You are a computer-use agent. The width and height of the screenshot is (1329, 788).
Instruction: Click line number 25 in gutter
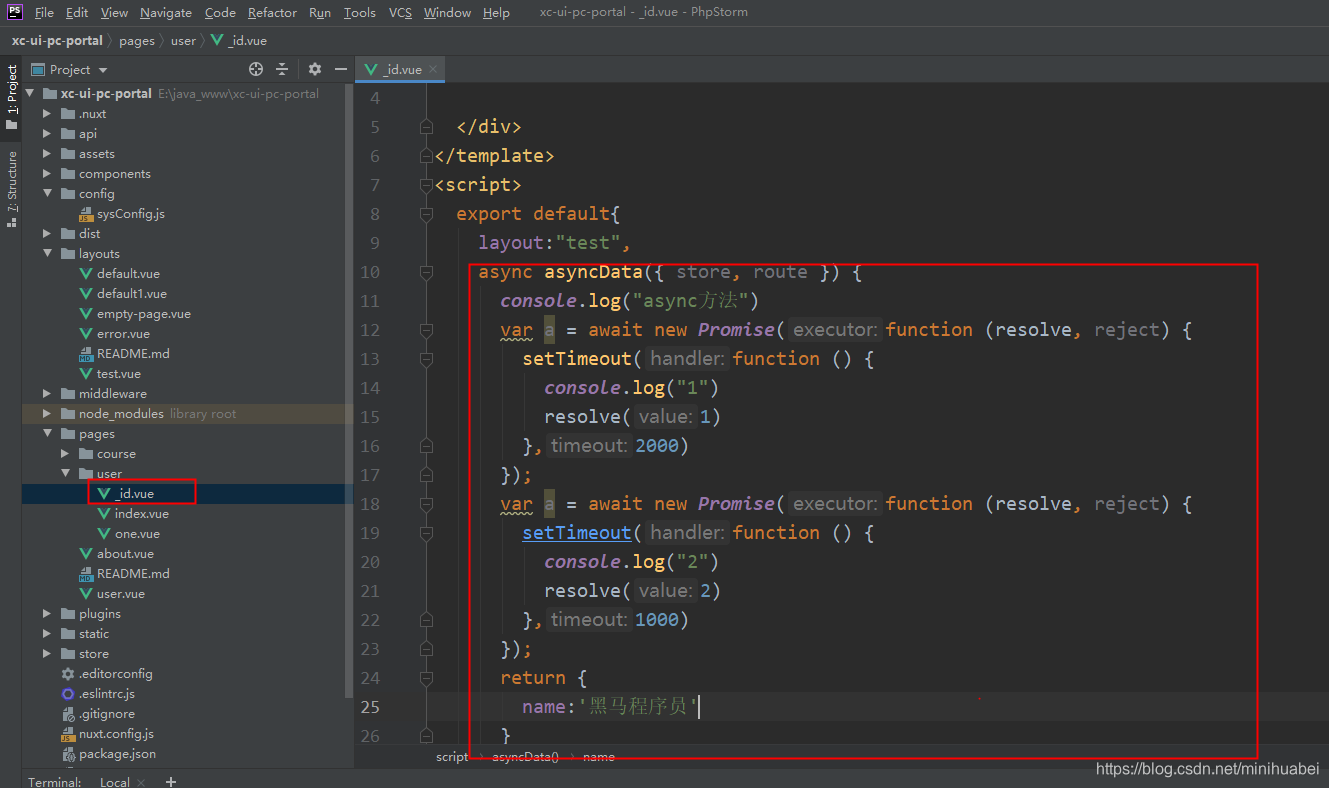point(370,706)
